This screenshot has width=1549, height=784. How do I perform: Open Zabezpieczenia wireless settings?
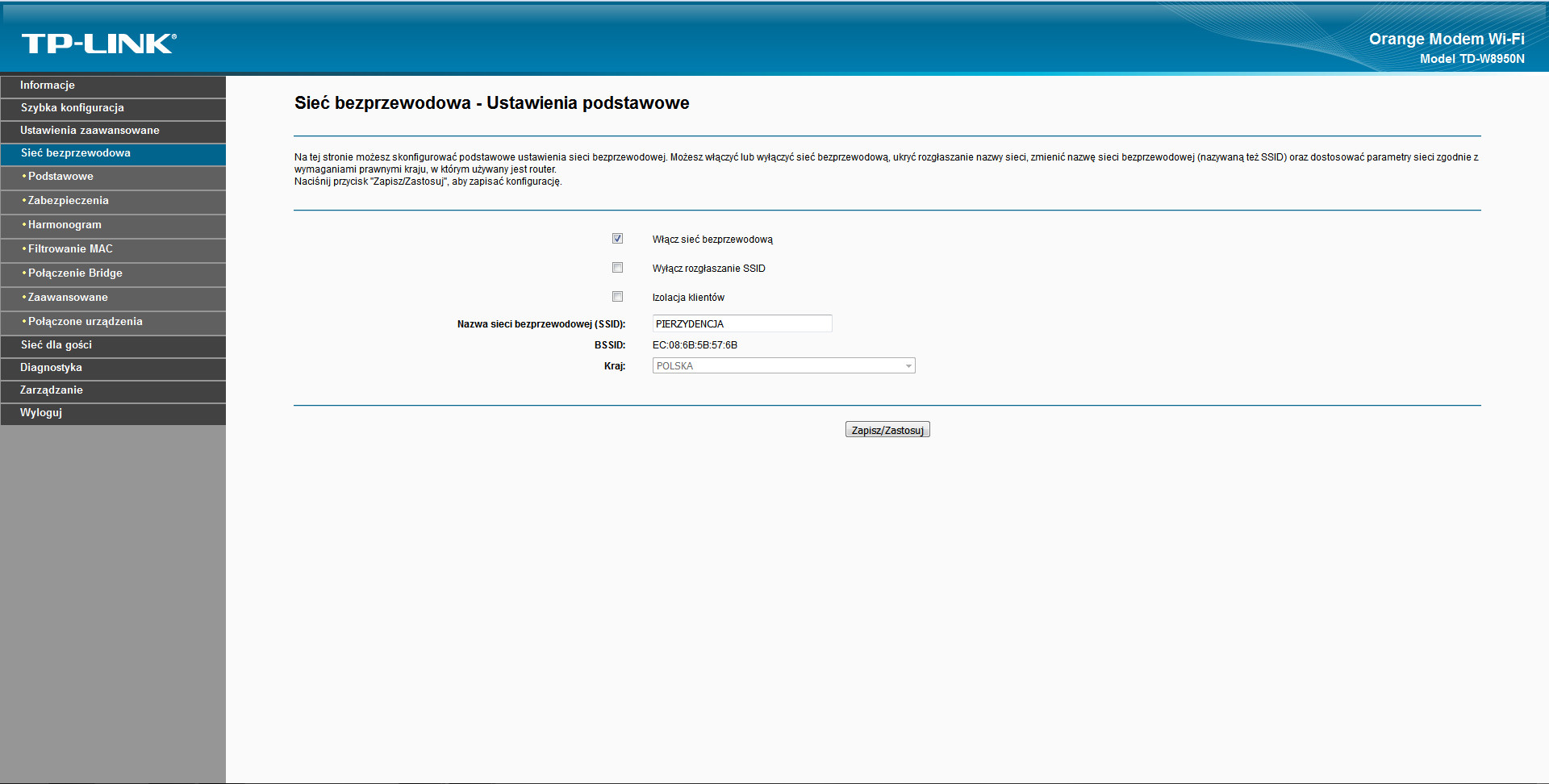pos(113,201)
